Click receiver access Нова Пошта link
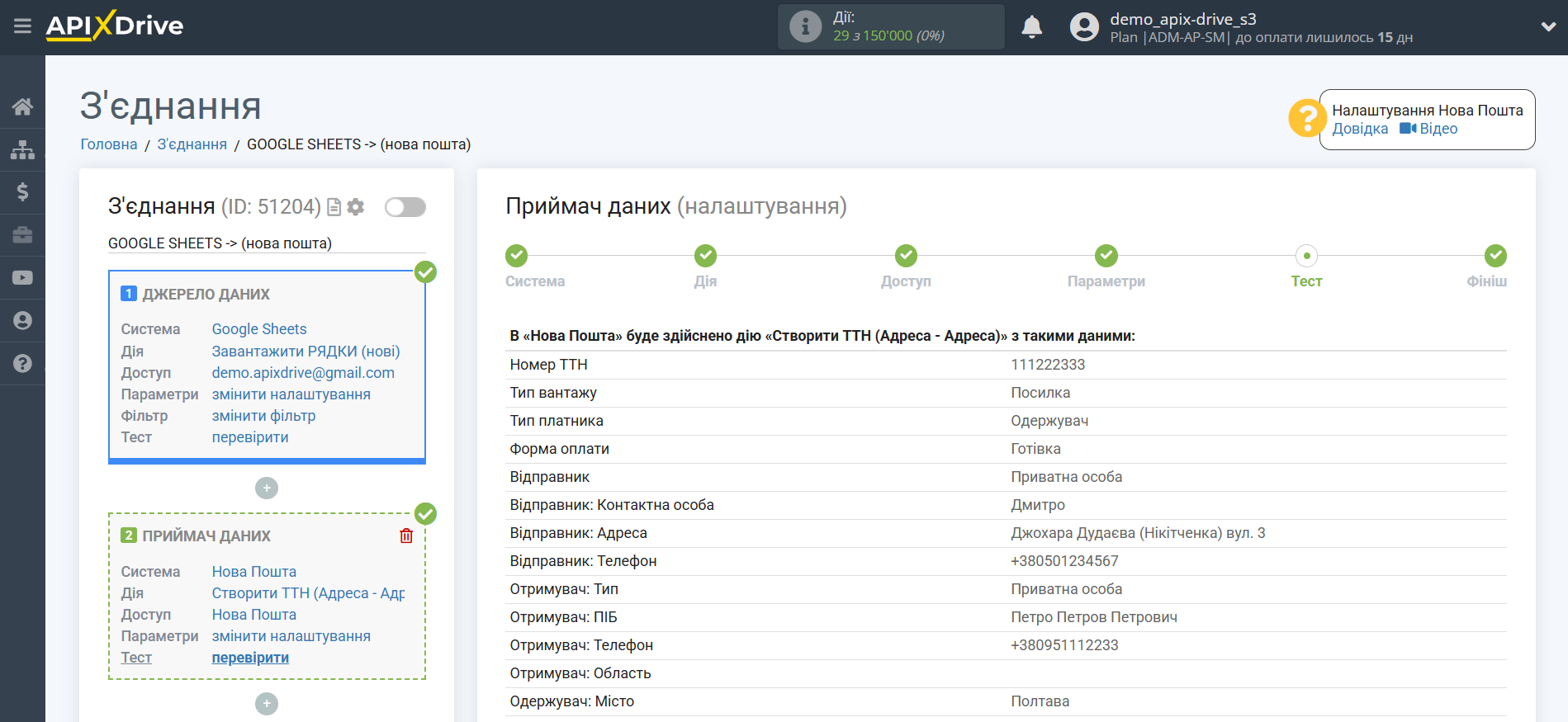Image resolution: width=1568 pixels, height=722 pixels. click(253, 615)
